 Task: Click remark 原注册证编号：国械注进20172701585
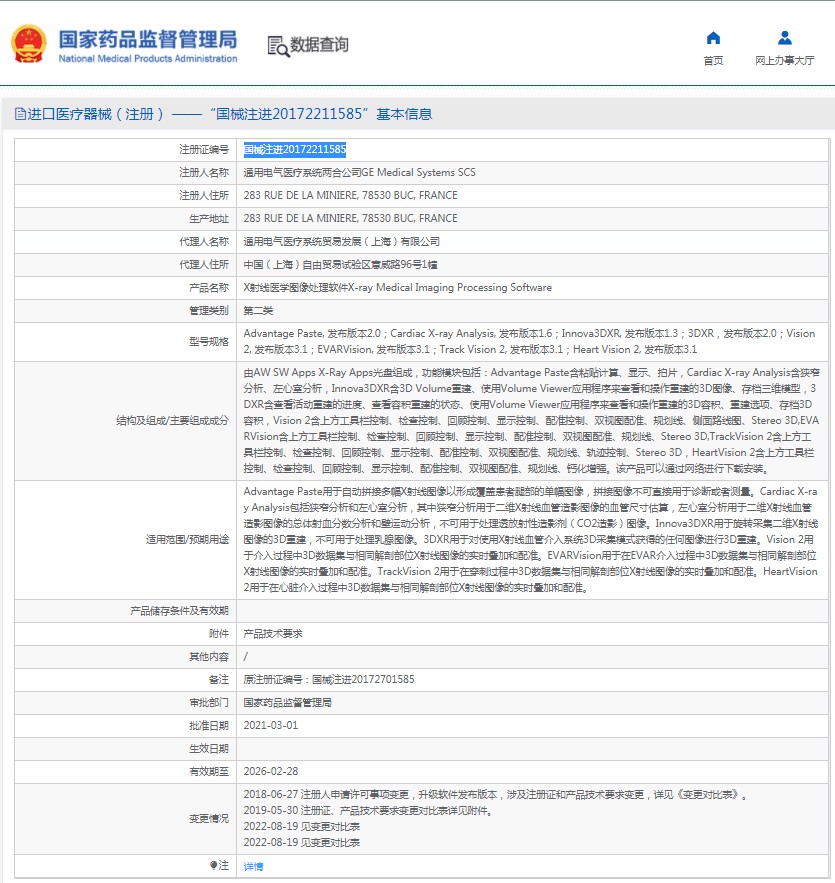[329, 679]
